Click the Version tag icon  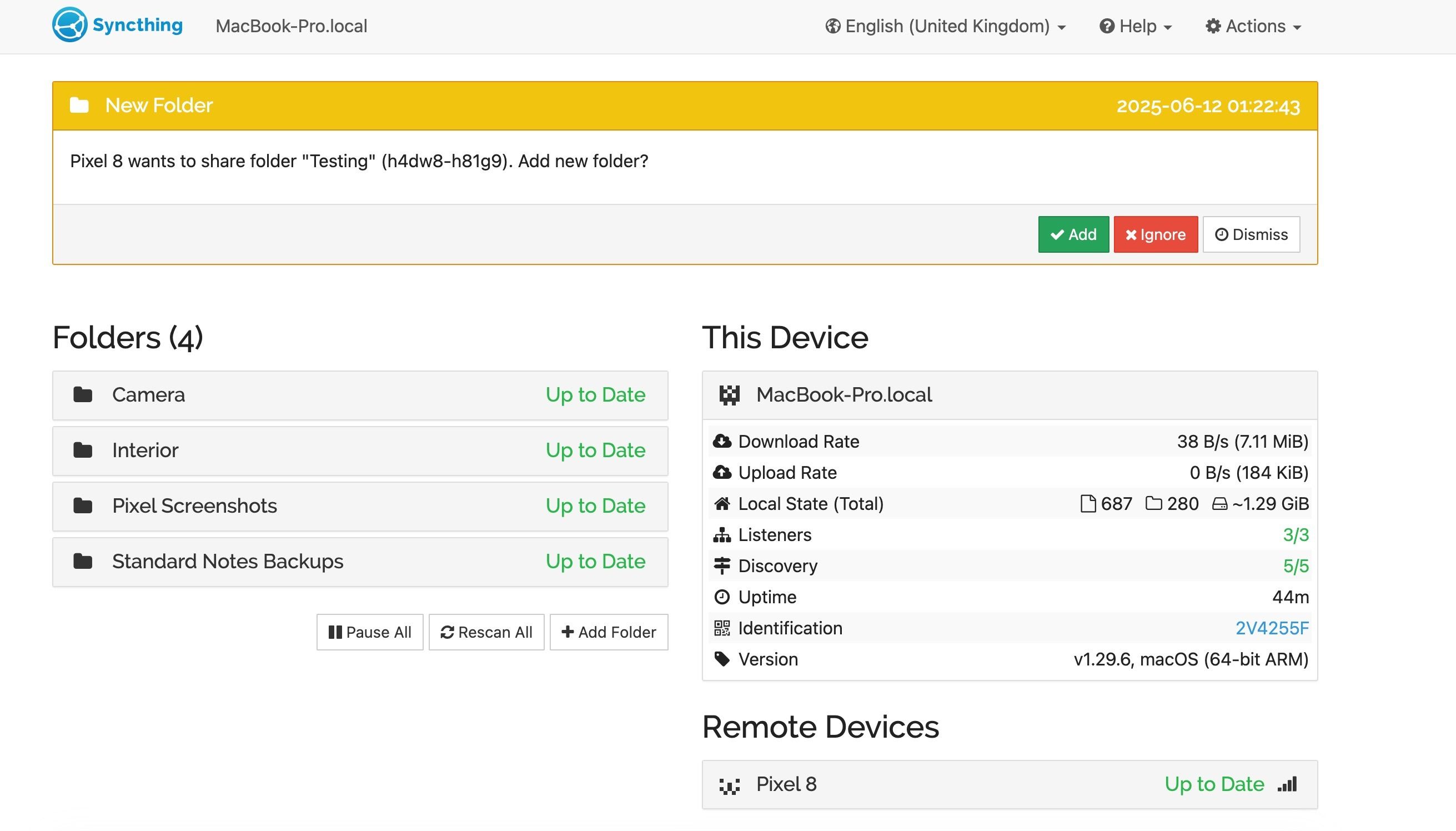point(722,659)
